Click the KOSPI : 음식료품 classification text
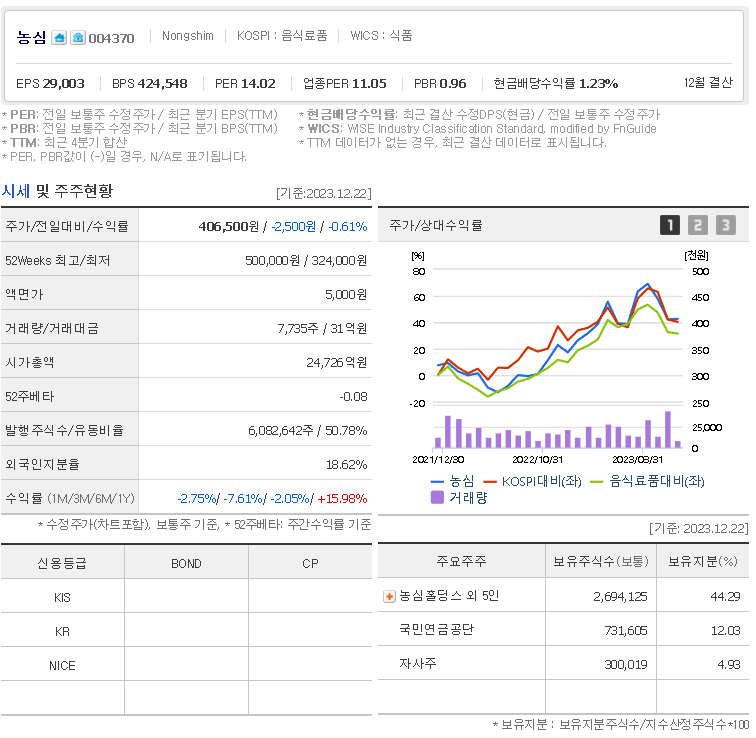The height and width of the screenshot is (738, 756). (282, 36)
